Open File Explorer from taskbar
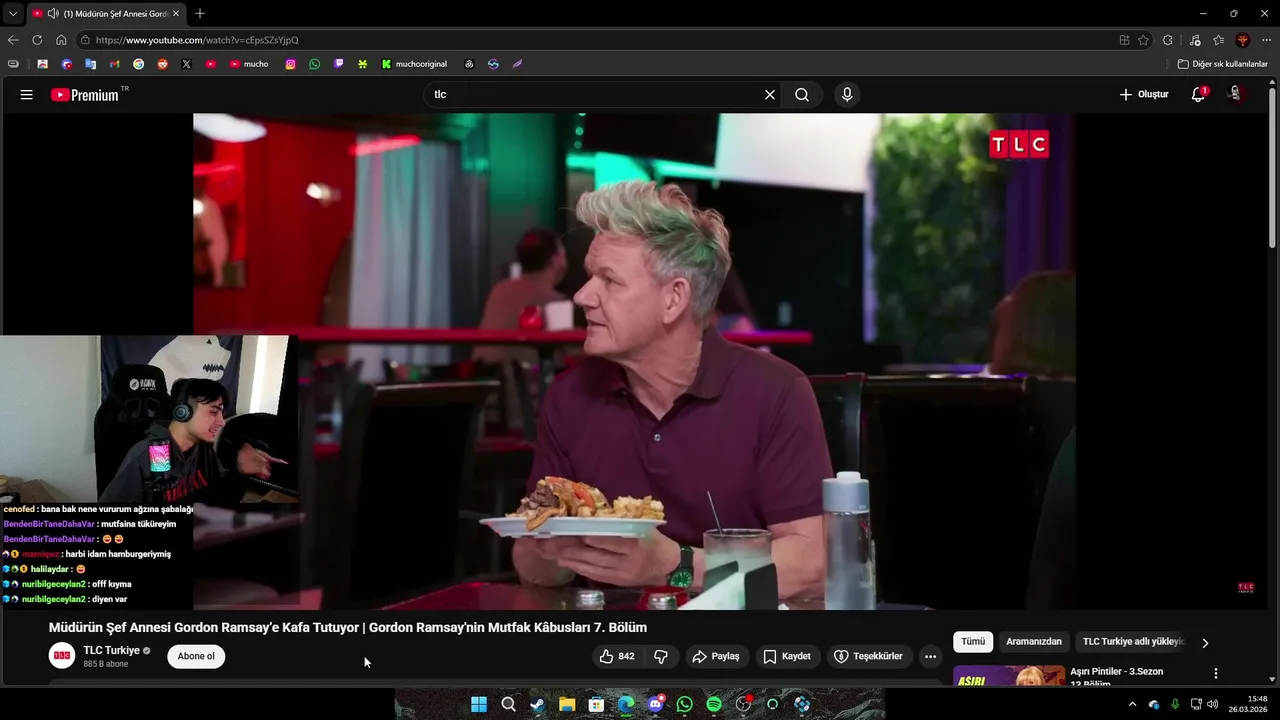1280x720 pixels. point(567,705)
